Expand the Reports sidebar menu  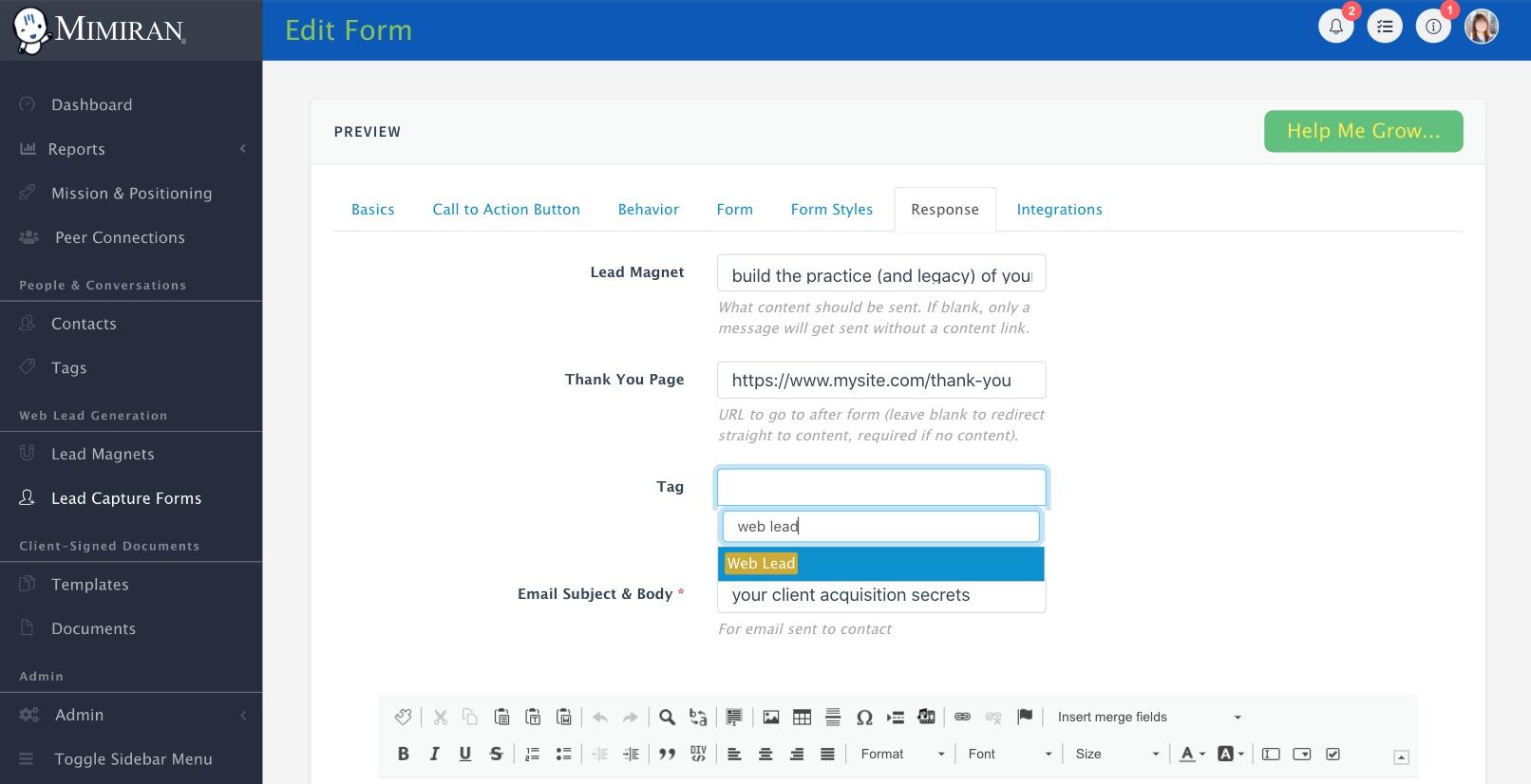tap(131, 149)
